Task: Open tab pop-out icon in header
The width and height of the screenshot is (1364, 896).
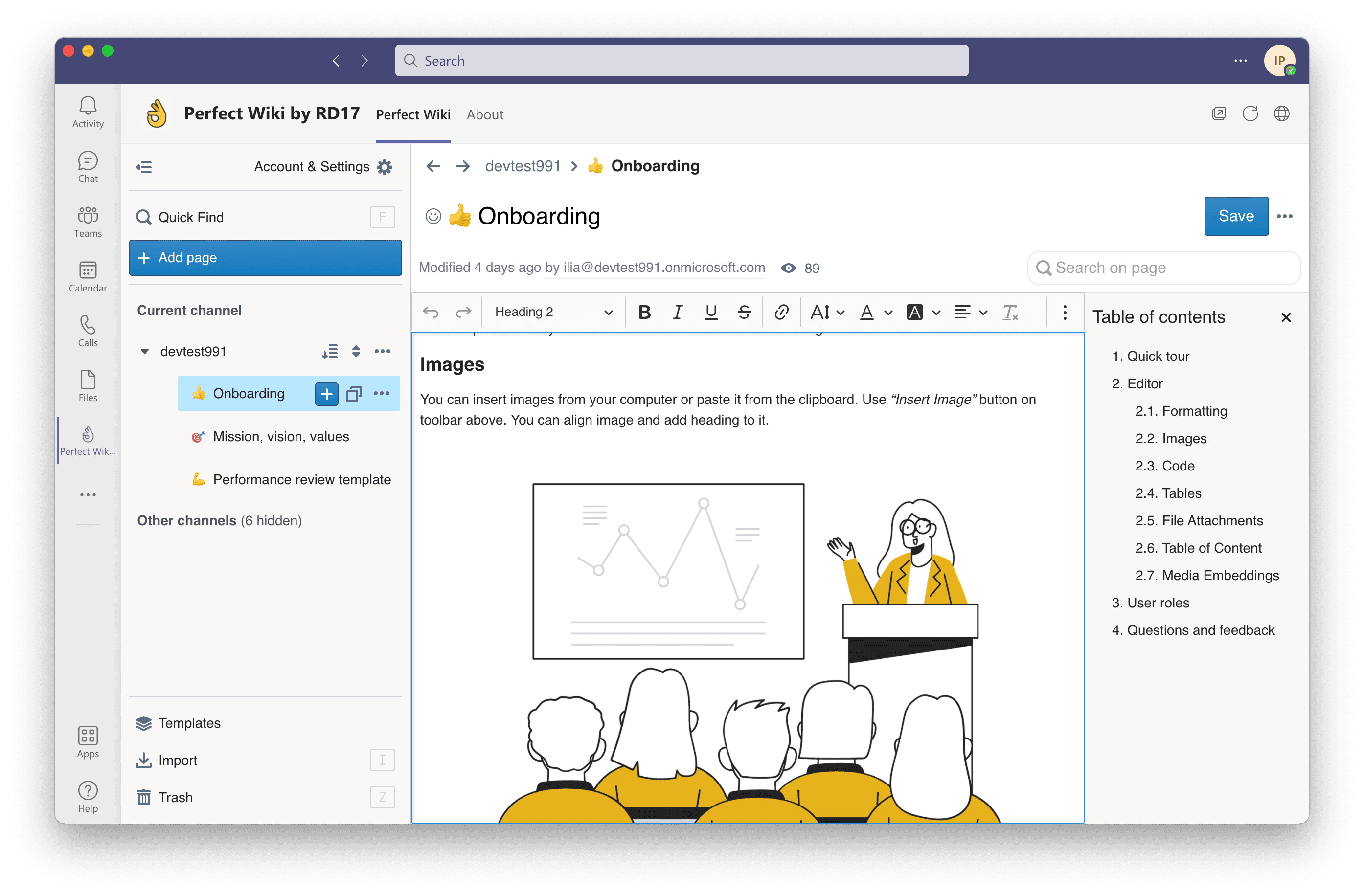Action: click(1218, 113)
